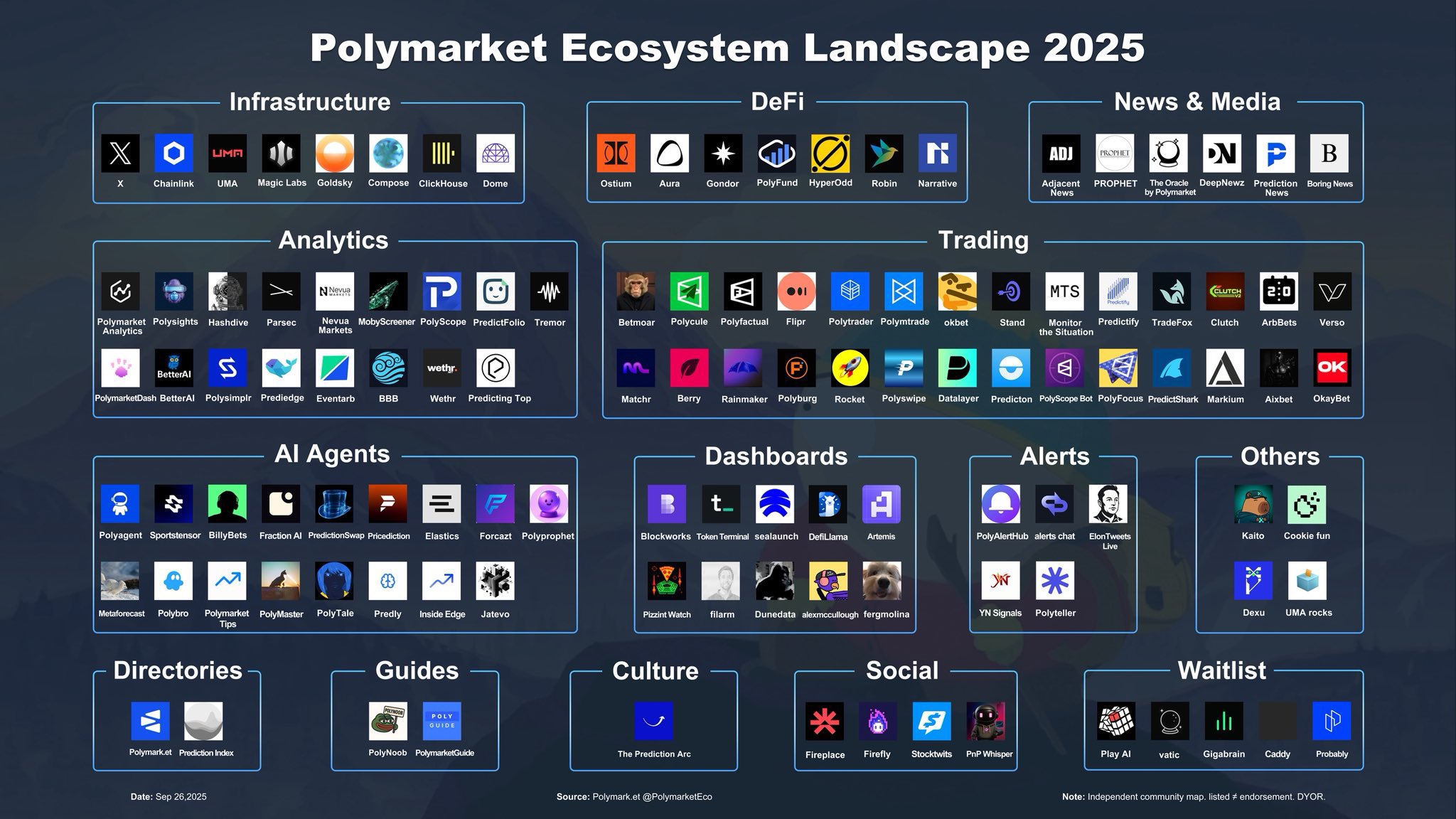Click the Fireplace logo in Social

click(x=824, y=720)
